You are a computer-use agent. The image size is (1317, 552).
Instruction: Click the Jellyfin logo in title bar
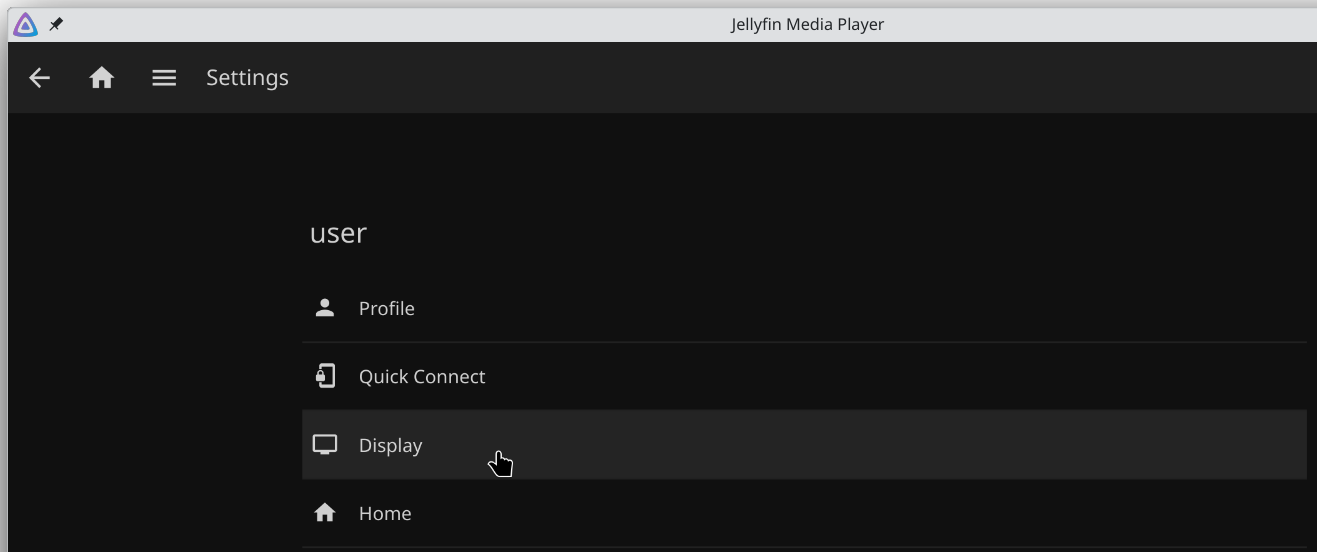pyautogui.click(x=25, y=25)
